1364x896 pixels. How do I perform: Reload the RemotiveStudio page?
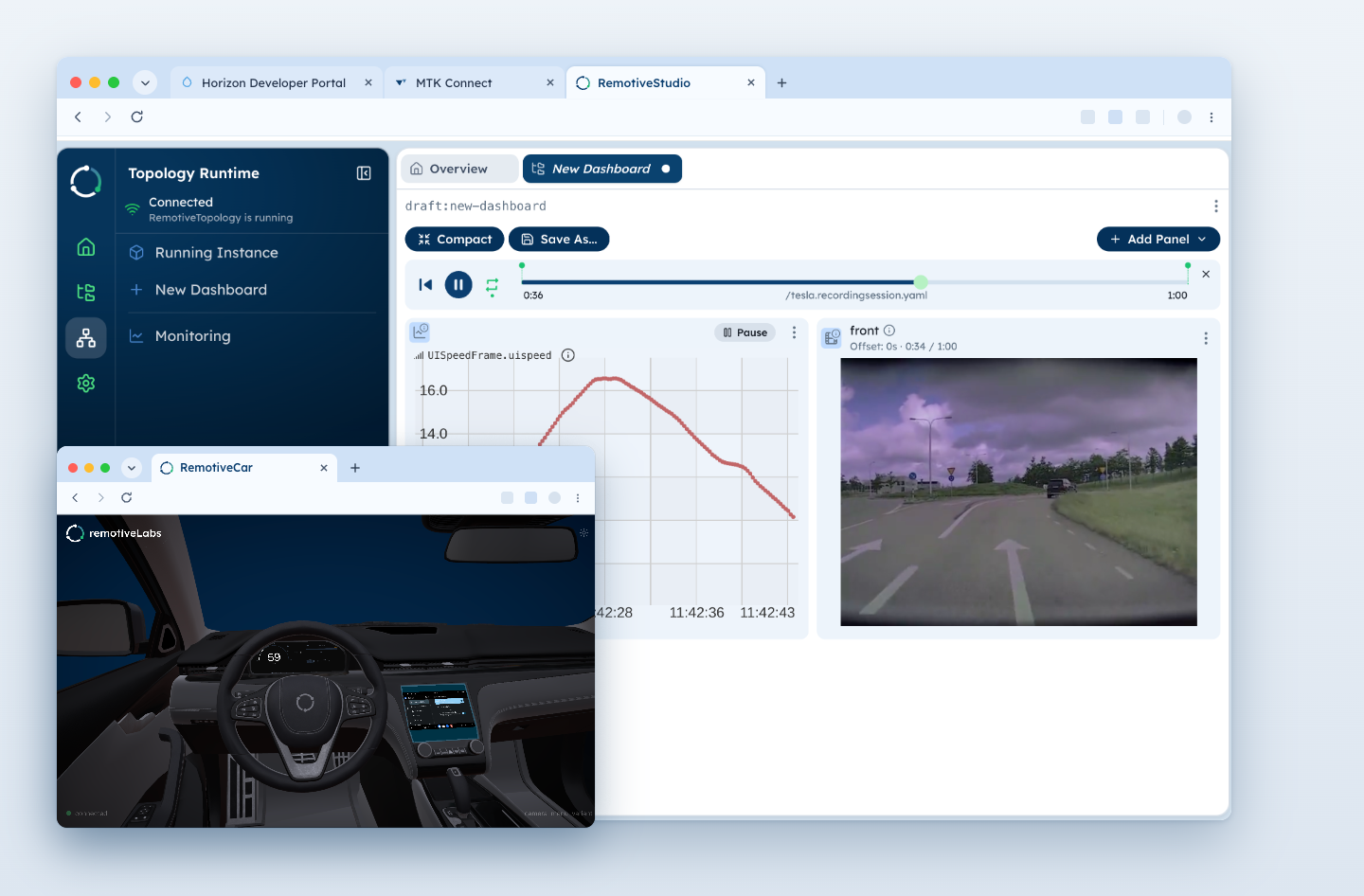tap(137, 117)
